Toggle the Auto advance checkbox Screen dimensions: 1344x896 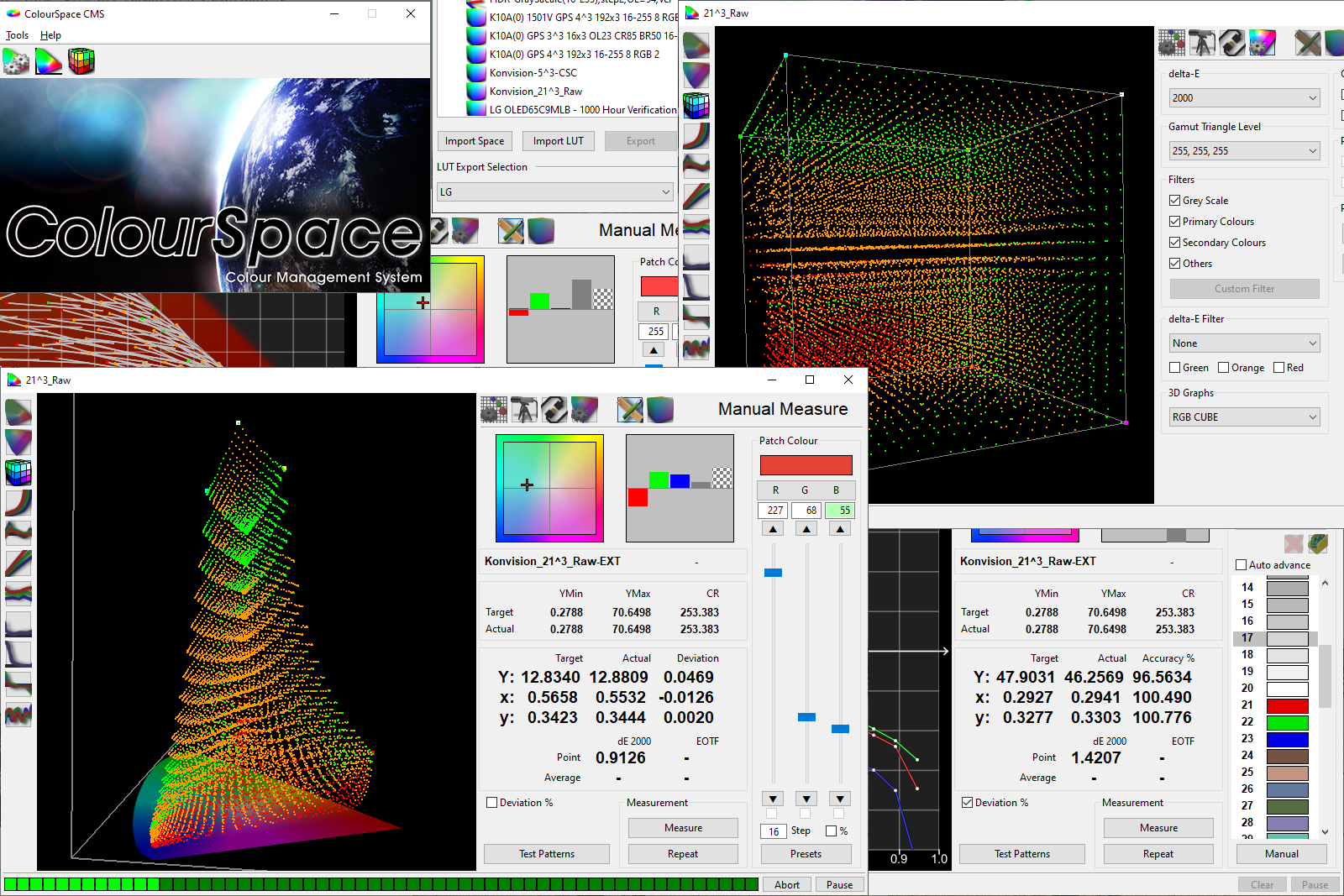tap(1242, 565)
